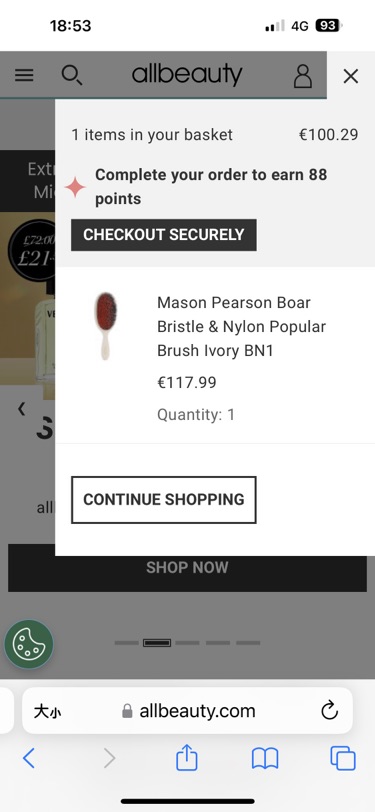Tap the search magnifier icon

(71, 75)
